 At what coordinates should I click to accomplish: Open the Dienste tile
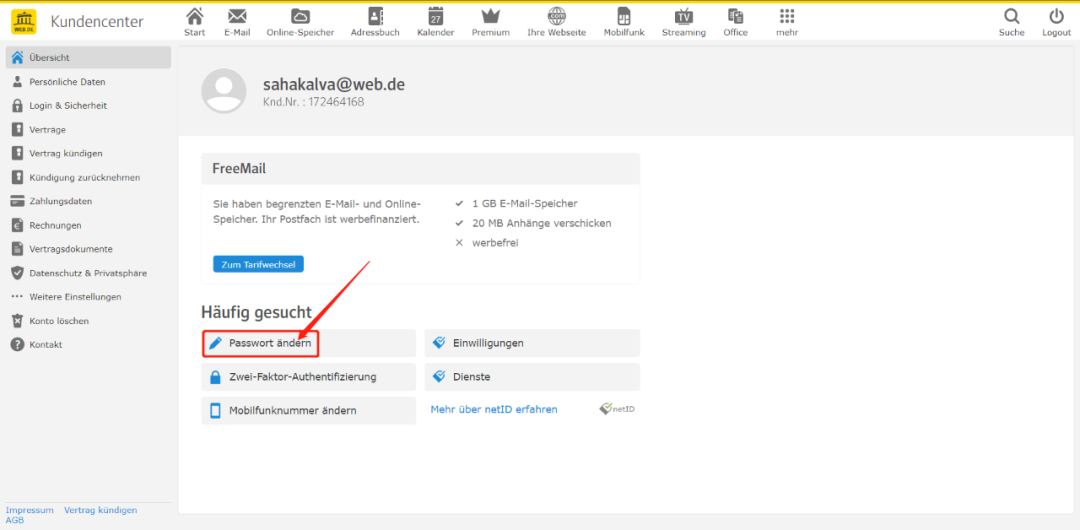click(x=532, y=377)
